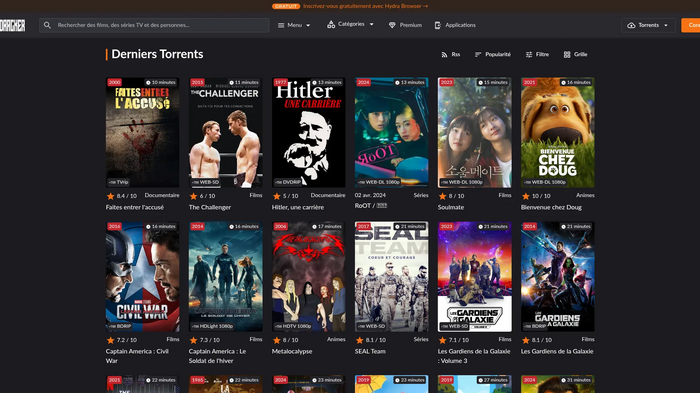The width and height of the screenshot is (700, 393).
Task: Click the title text Captain America : Civil War
Action: (x=137, y=356)
